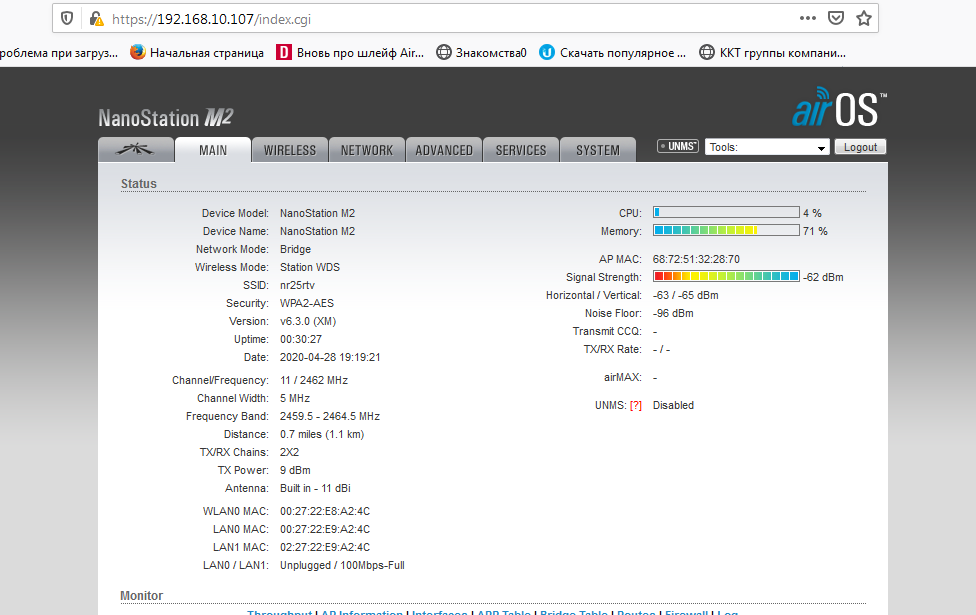Click the Frequency Band value 2459.5 - 2464.5 MHz

click(330, 416)
